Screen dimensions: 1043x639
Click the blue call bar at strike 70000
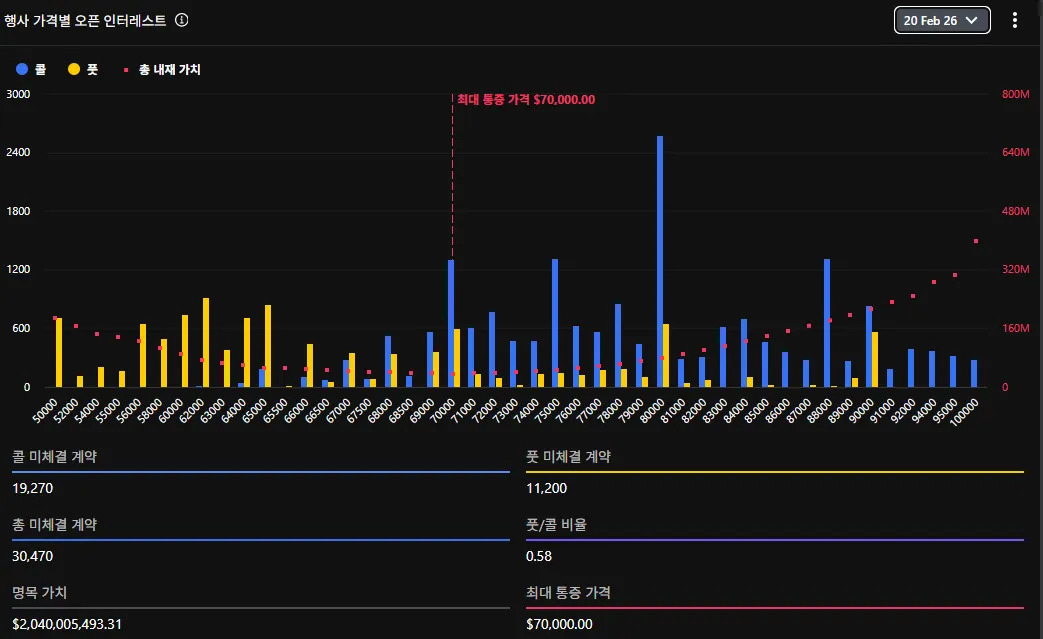(x=451, y=324)
